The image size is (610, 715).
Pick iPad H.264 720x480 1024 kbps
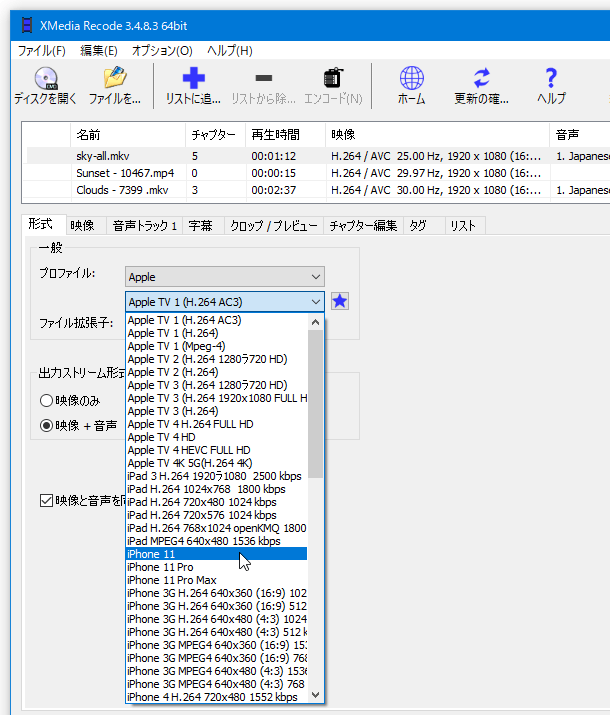pyautogui.click(x=217, y=502)
